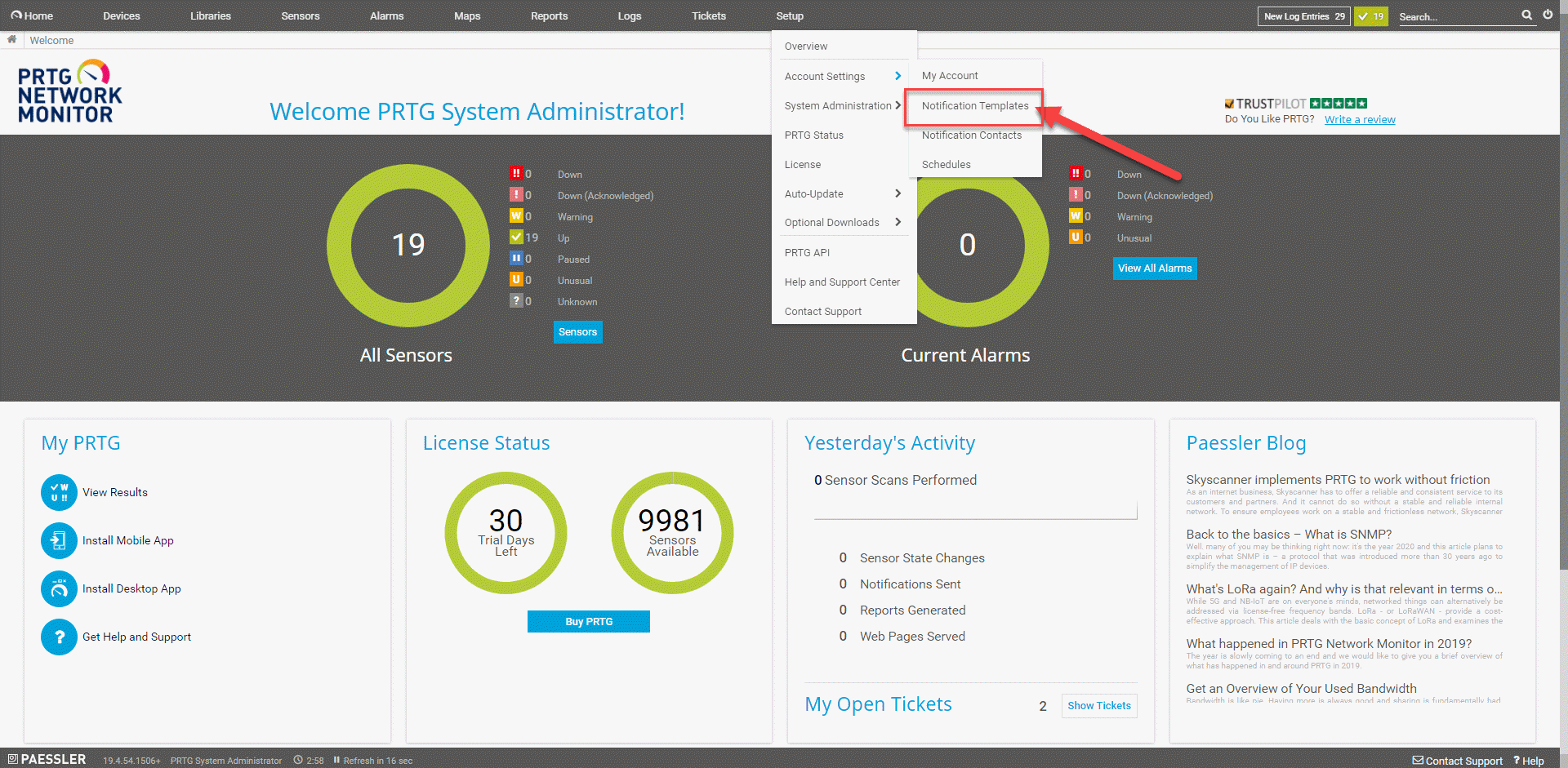Click the Install Mobile App phone icon
The image size is (1568, 768).
coord(58,540)
